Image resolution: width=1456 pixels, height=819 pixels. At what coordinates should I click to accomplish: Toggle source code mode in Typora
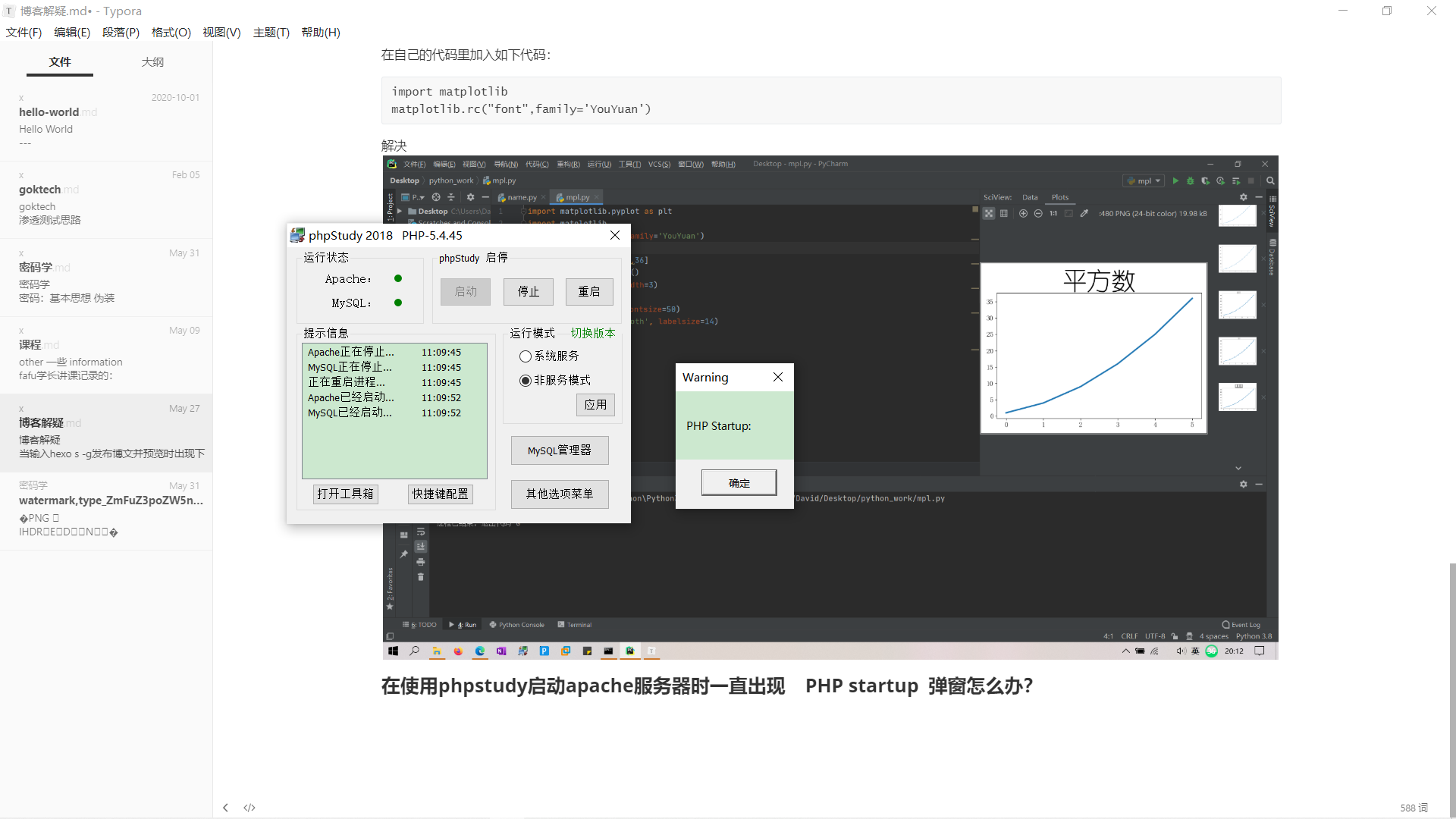pyautogui.click(x=249, y=808)
